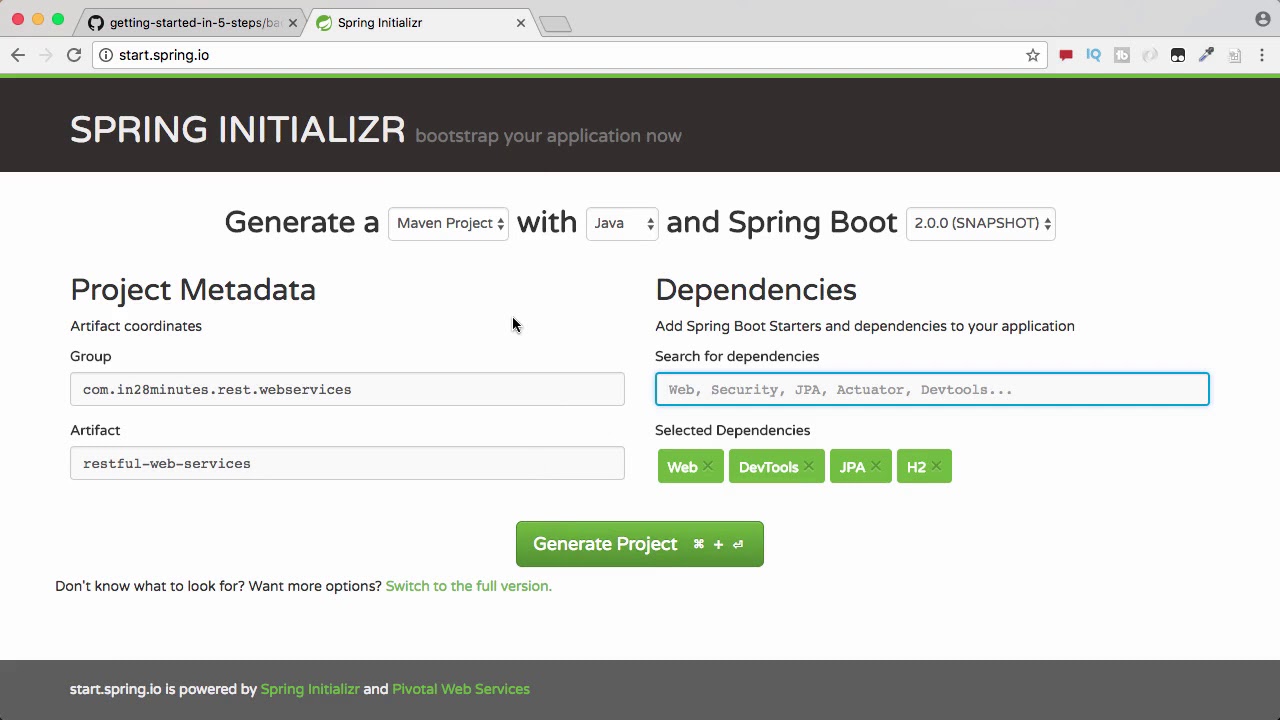Screen dimensions: 1280x720
Task: Remove the DevTools dependency with its X
Action: tap(809, 466)
